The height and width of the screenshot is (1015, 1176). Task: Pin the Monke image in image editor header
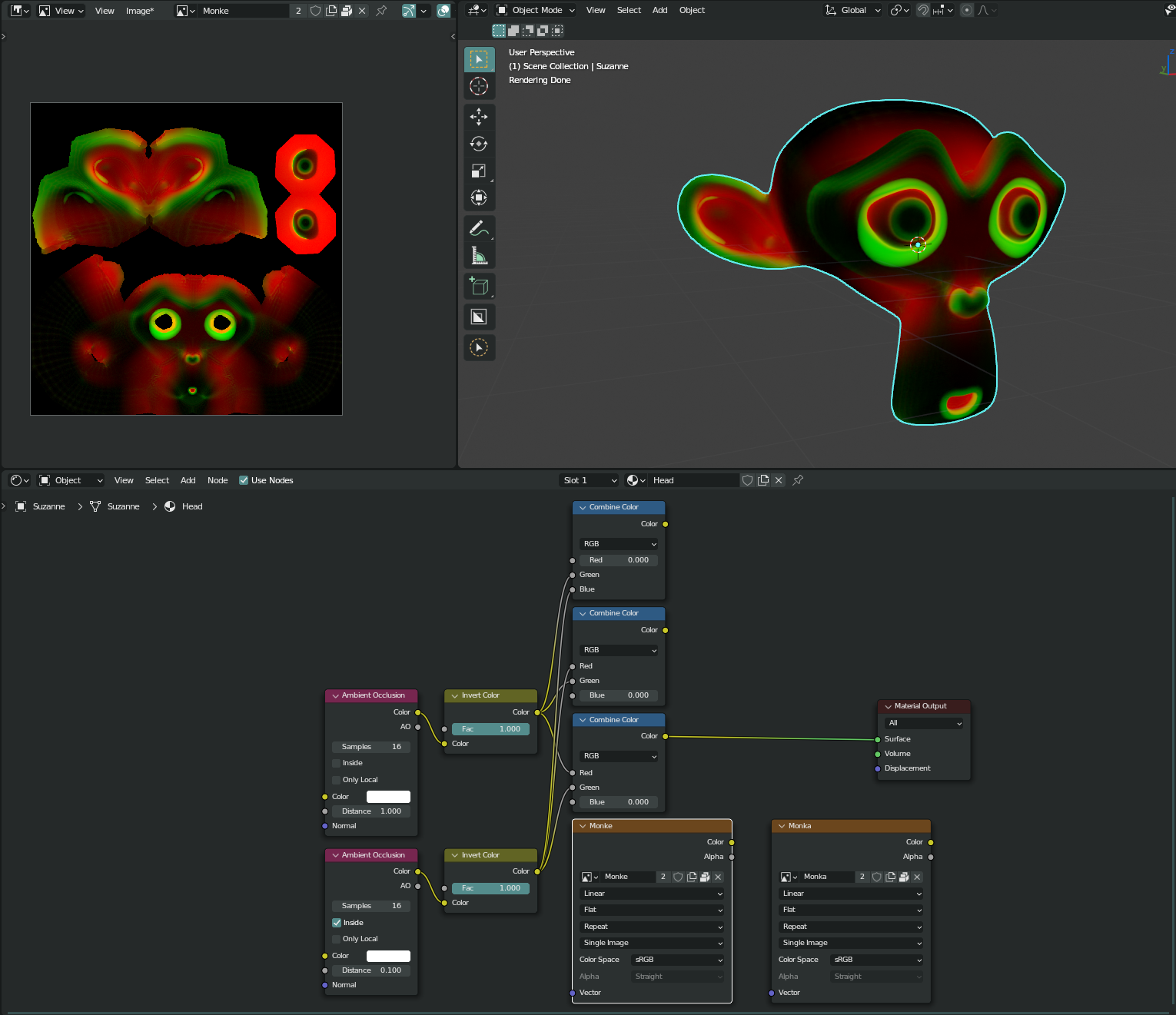click(381, 11)
